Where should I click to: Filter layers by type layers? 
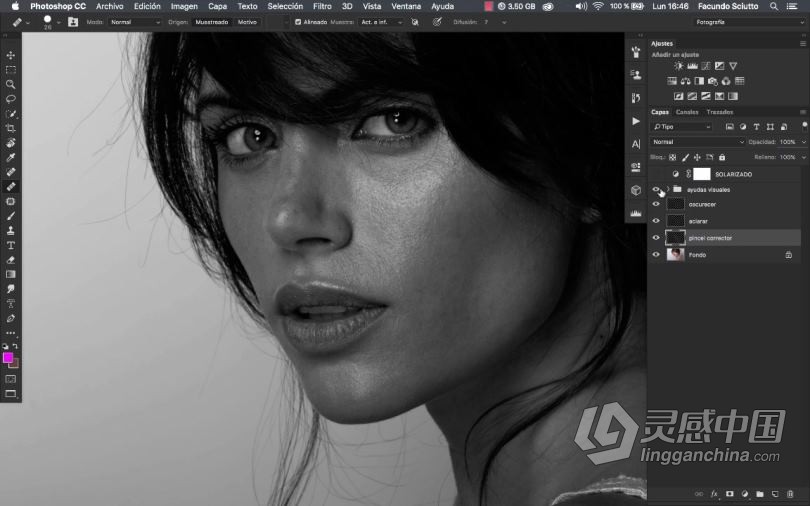point(756,126)
